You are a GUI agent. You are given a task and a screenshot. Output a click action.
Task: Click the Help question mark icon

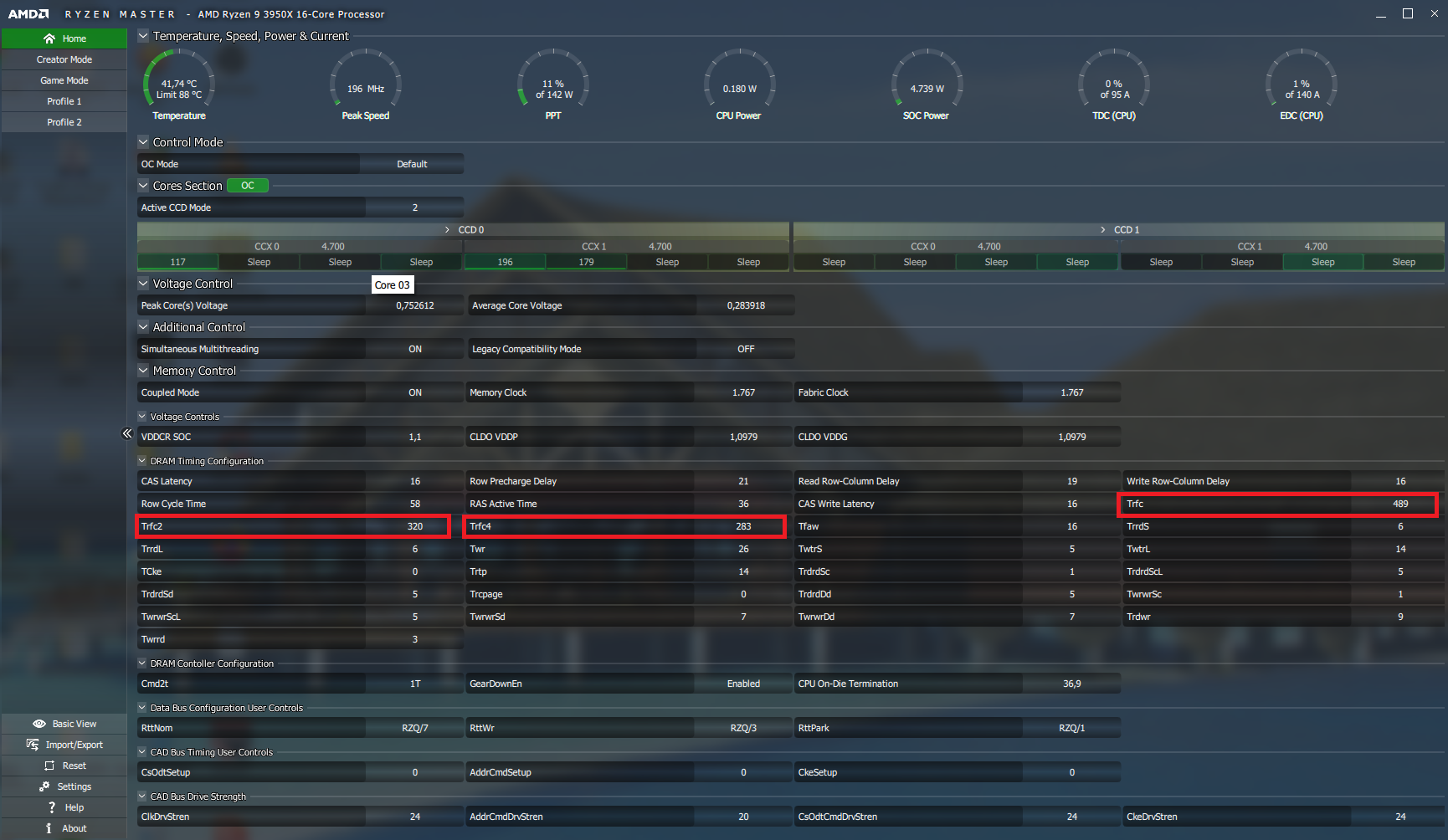pyautogui.click(x=52, y=807)
